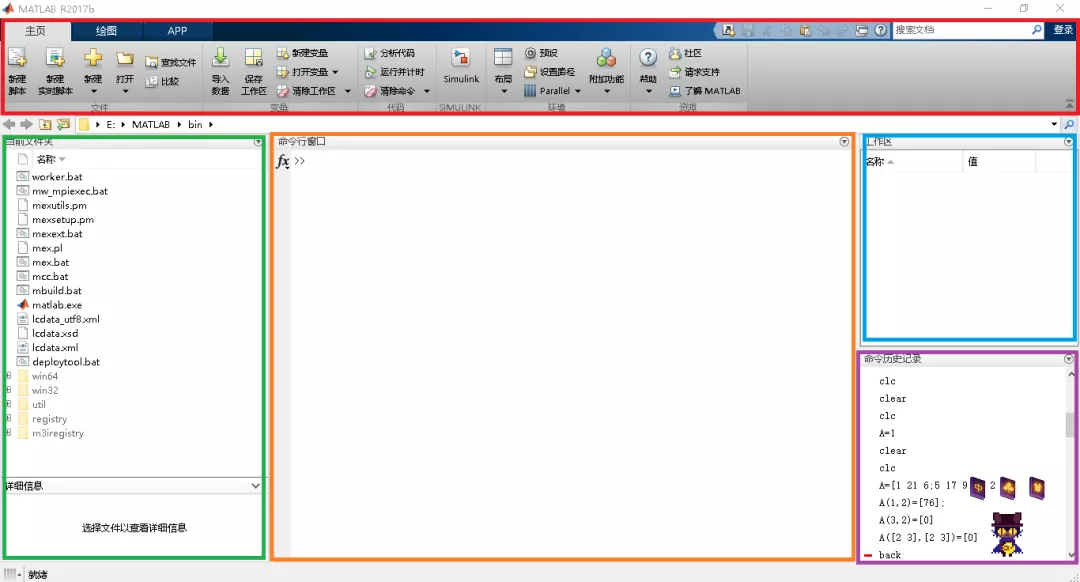Expand the util folder node
The height and width of the screenshot is (582, 1080).
[9, 404]
